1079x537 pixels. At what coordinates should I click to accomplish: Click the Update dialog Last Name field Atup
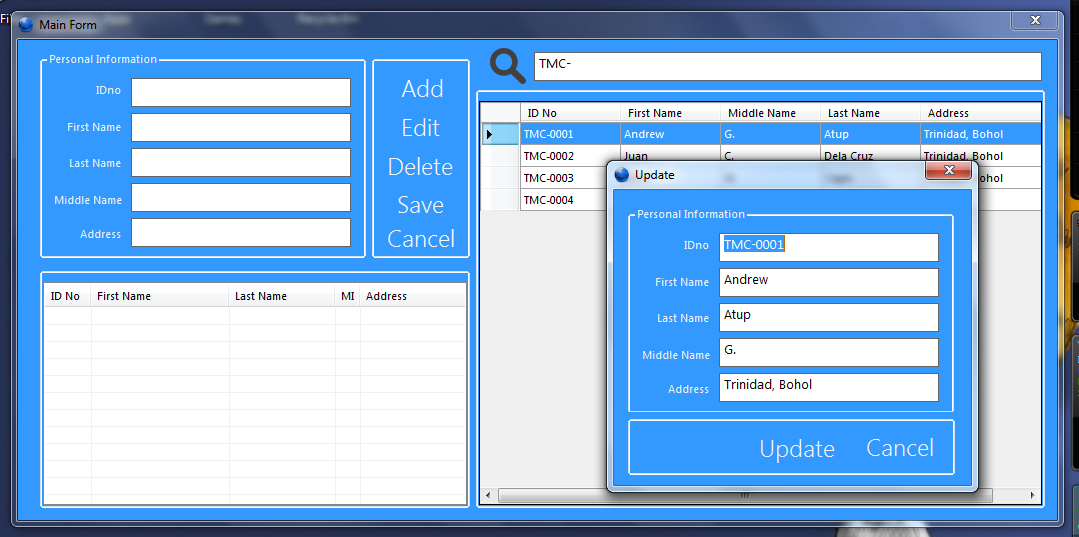tap(829, 317)
